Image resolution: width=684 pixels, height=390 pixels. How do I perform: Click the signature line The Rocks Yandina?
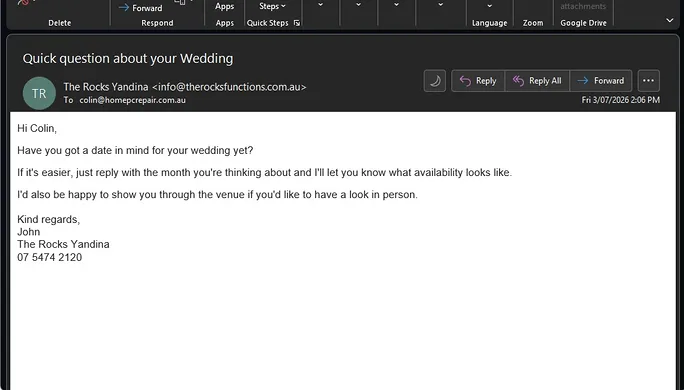click(x=63, y=244)
